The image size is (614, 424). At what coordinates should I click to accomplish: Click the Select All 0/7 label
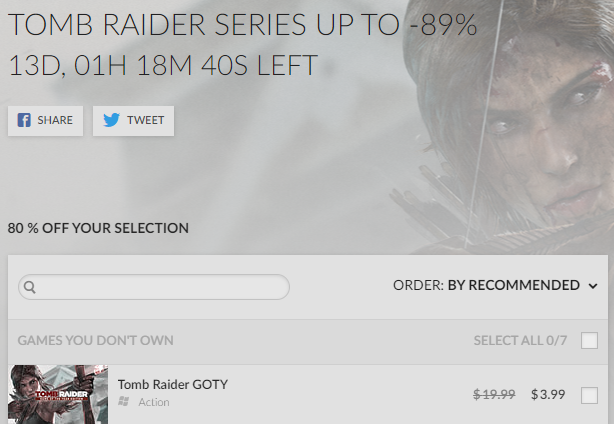click(520, 341)
